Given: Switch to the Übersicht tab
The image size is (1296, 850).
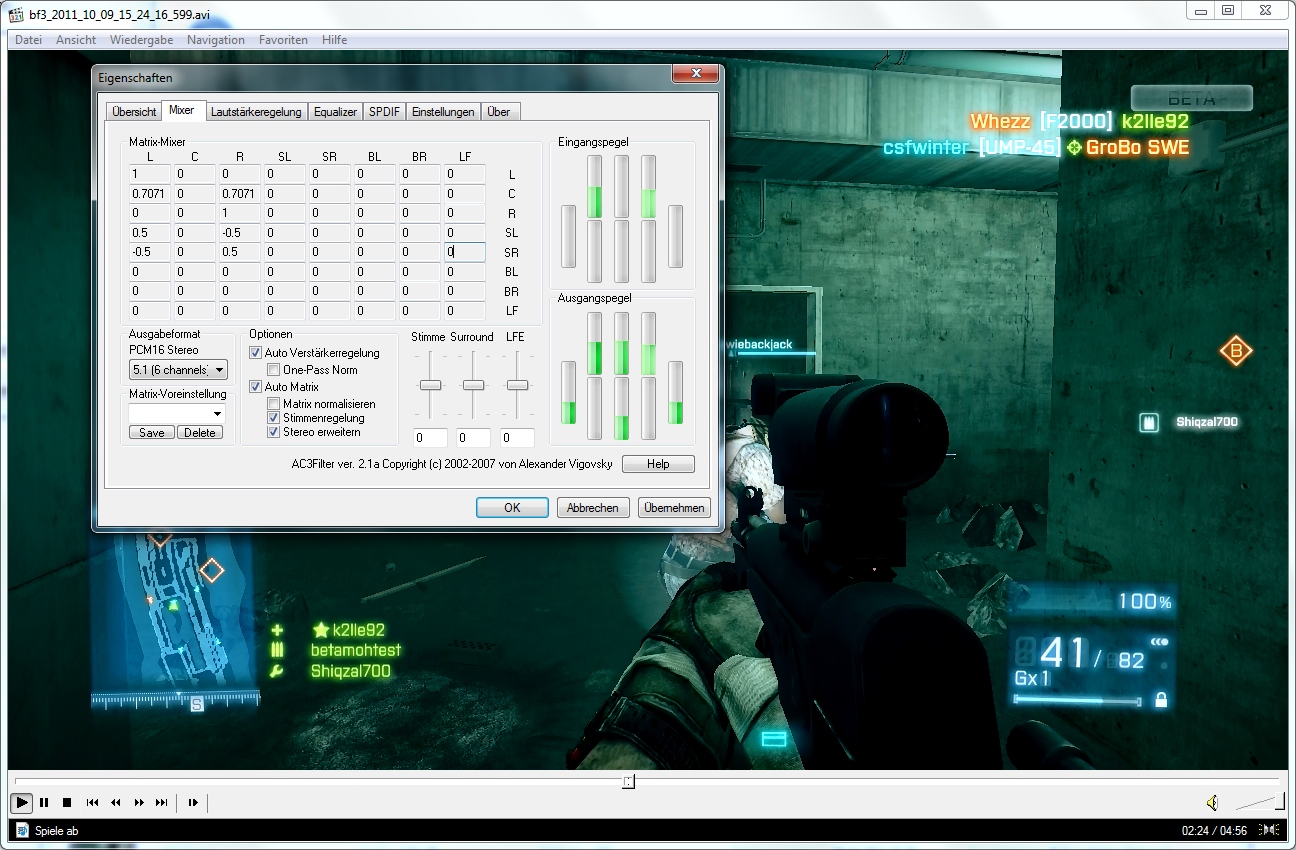Looking at the screenshot, I should (134, 112).
